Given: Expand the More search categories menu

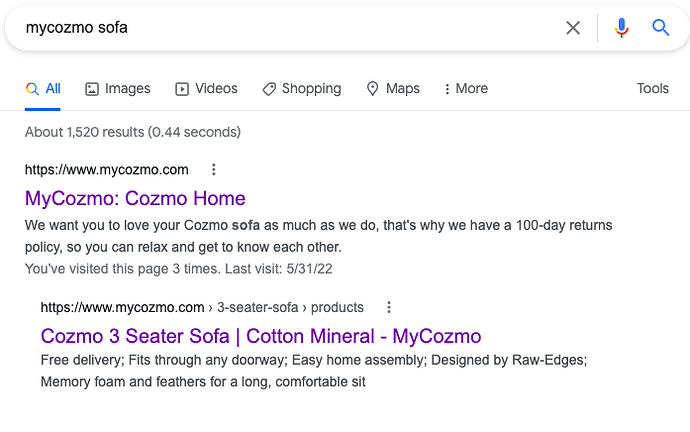Looking at the screenshot, I should 466,89.
